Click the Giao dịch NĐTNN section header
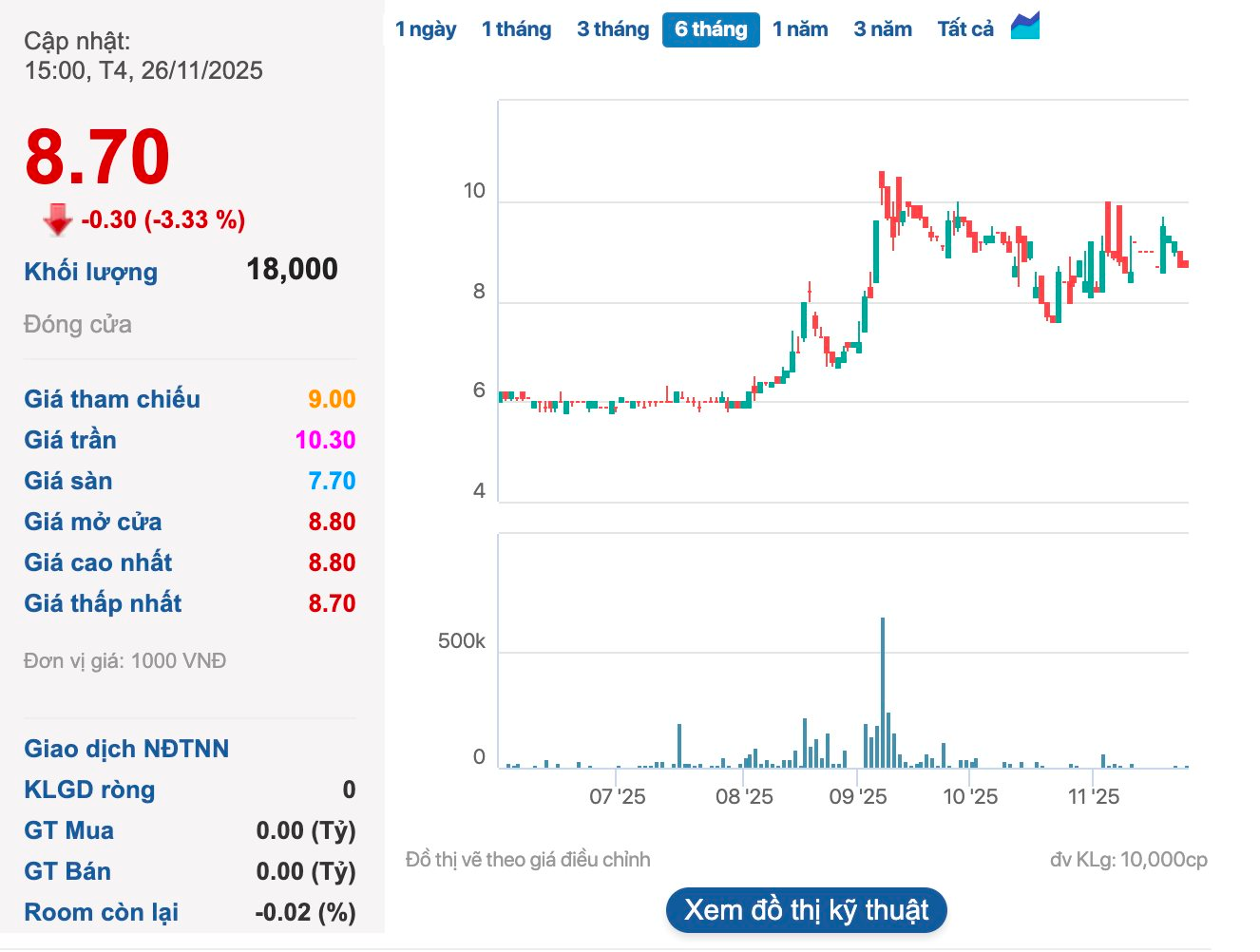The height and width of the screenshot is (952, 1260). point(126,749)
